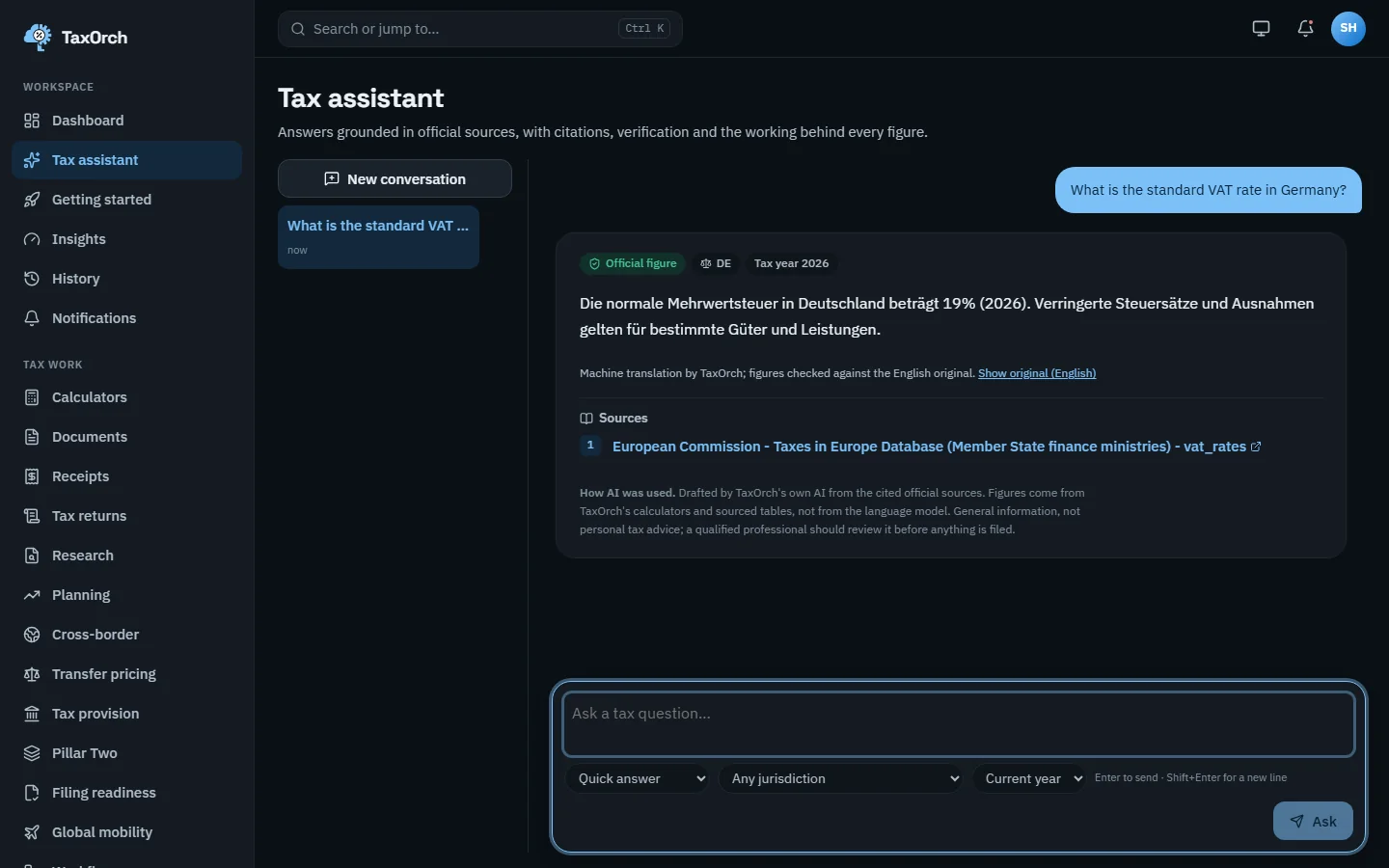Click the Transfer pricing scales icon
This screenshot has height=868, width=1389.
(32, 674)
